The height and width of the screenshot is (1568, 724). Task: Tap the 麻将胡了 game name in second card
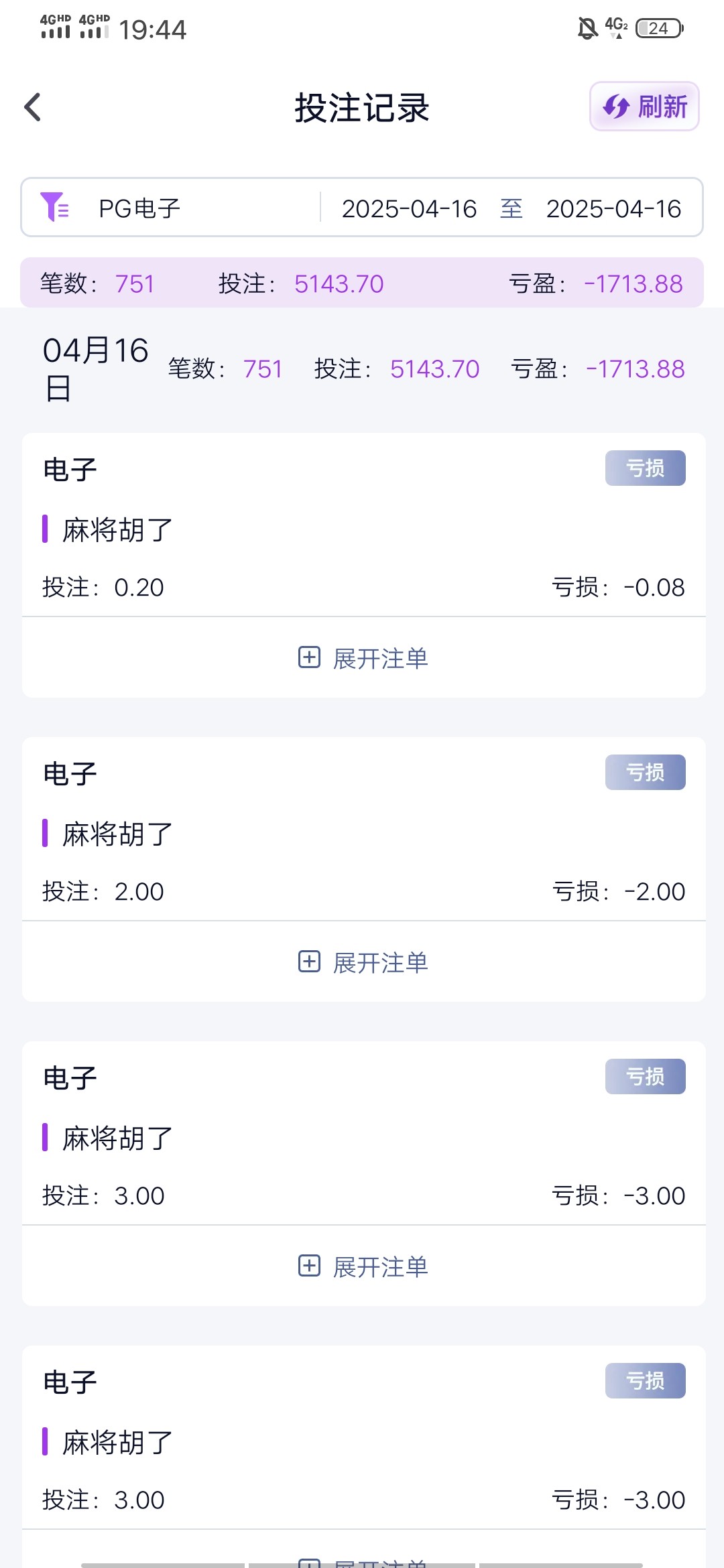click(x=117, y=834)
